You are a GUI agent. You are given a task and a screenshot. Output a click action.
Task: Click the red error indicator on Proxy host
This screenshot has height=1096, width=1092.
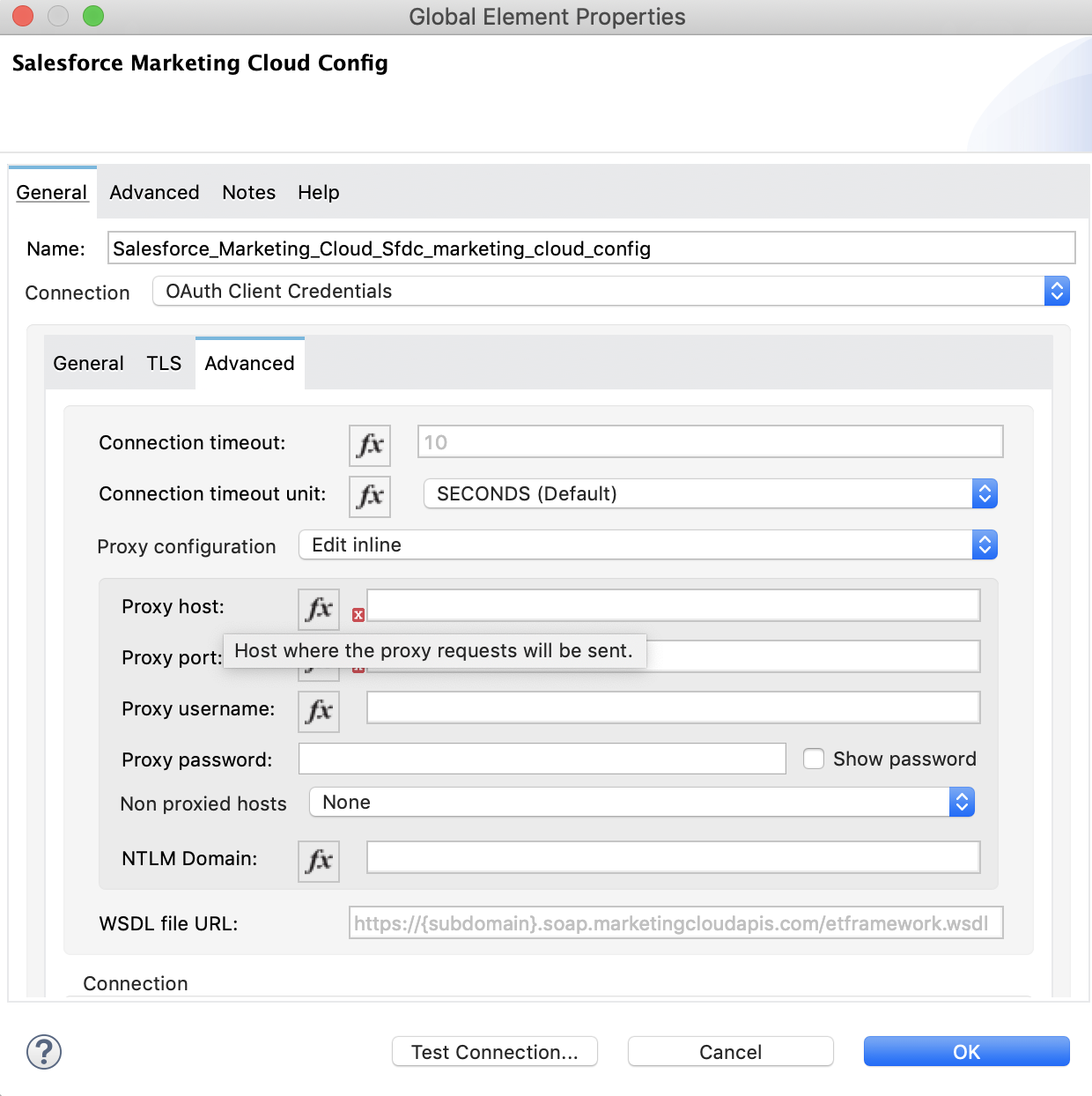point(358,615)
